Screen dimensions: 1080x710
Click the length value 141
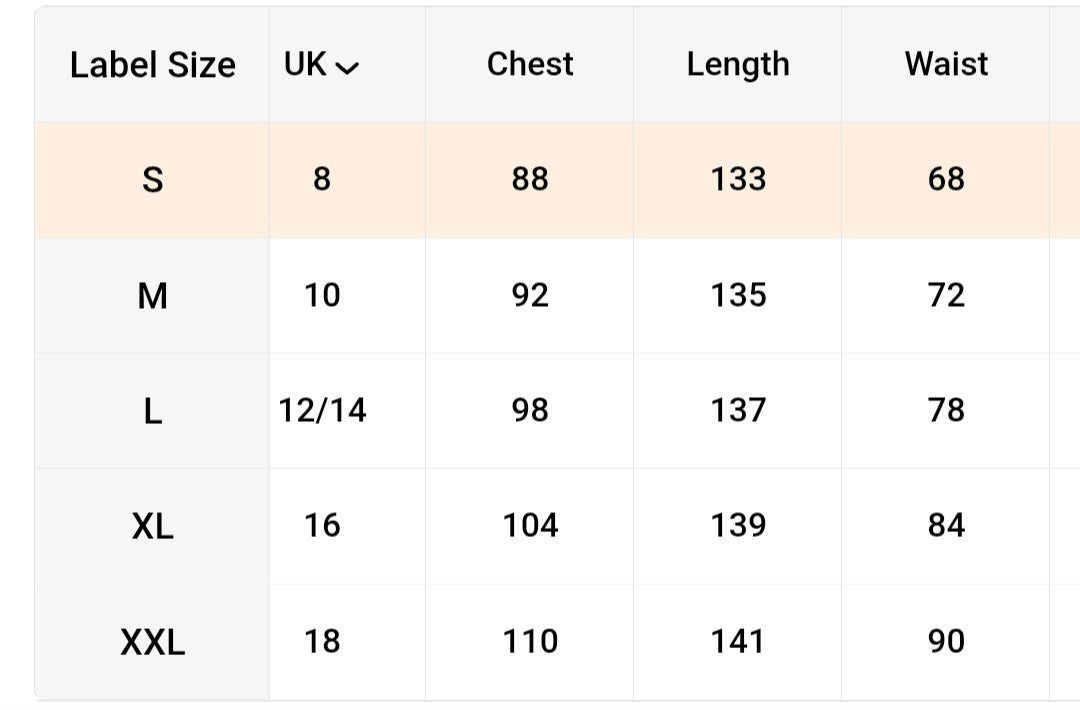(x=738, y=641)
